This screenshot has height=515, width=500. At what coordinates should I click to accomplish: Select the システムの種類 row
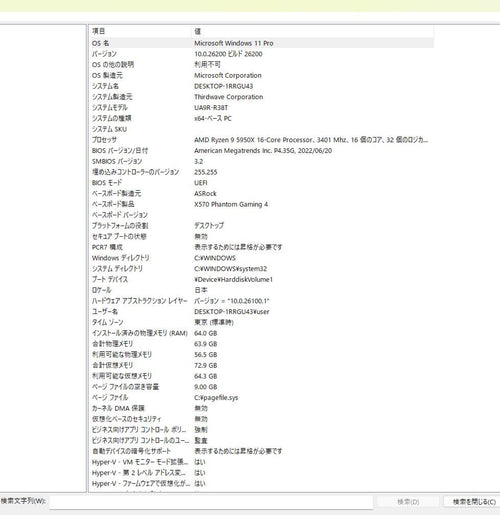pos(261,118)
